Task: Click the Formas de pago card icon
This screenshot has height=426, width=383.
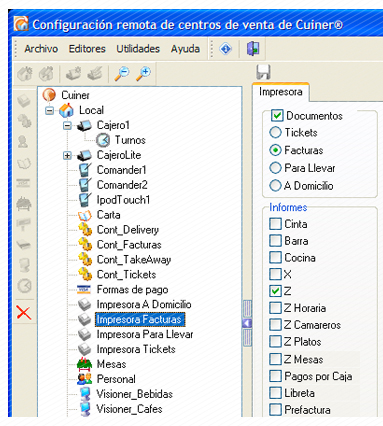Action: [84, 290]
